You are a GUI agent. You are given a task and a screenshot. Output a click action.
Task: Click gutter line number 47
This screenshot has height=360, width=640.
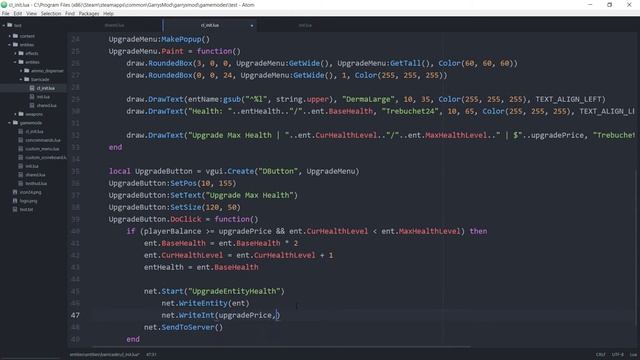[75, 315]
